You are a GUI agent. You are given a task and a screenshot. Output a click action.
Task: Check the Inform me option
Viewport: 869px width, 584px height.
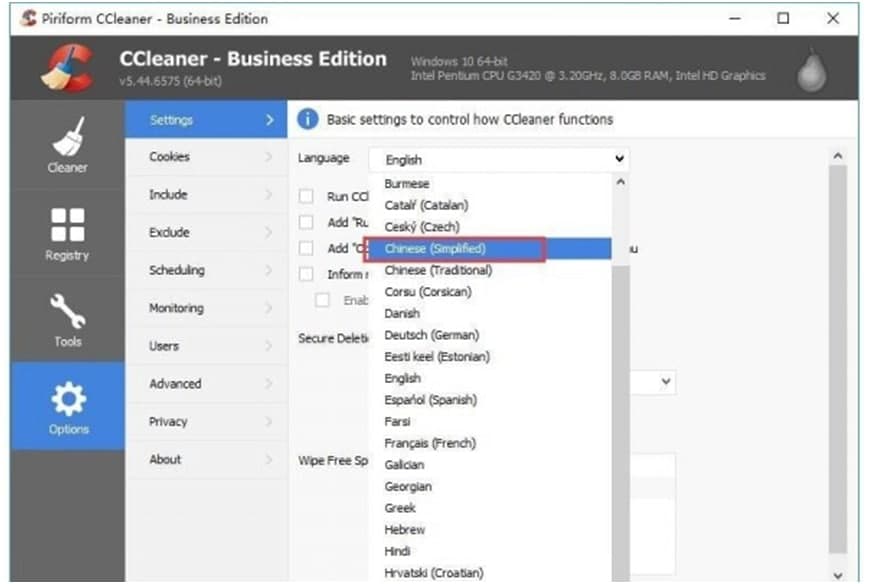[x=305, y=272]
